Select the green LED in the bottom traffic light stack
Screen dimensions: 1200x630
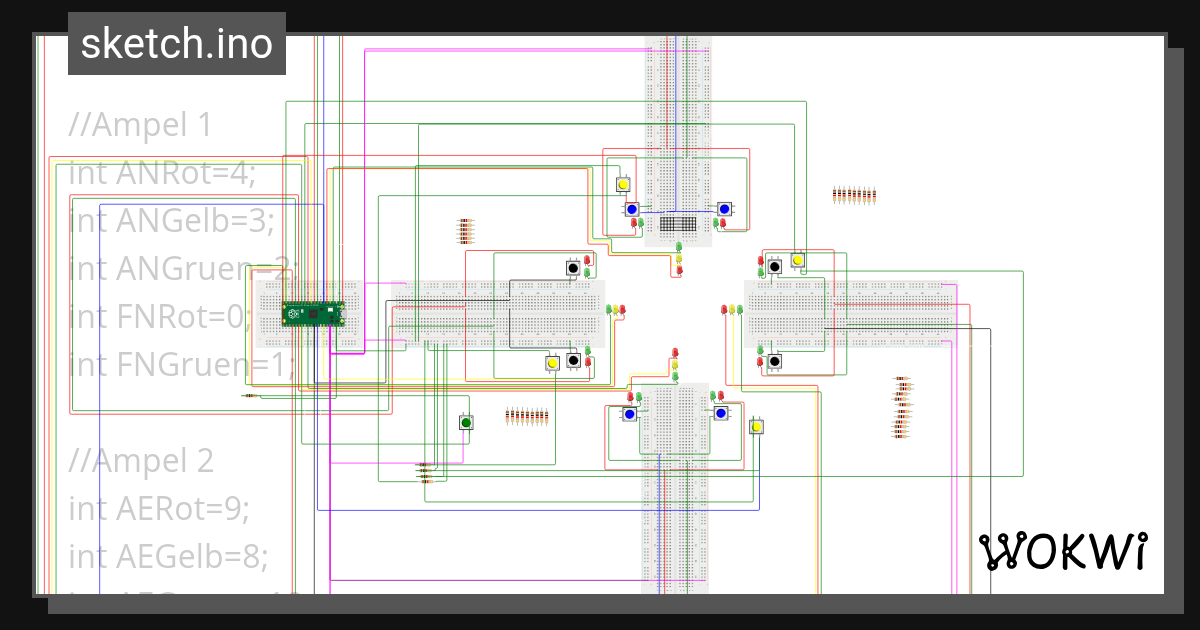point(675,377)
